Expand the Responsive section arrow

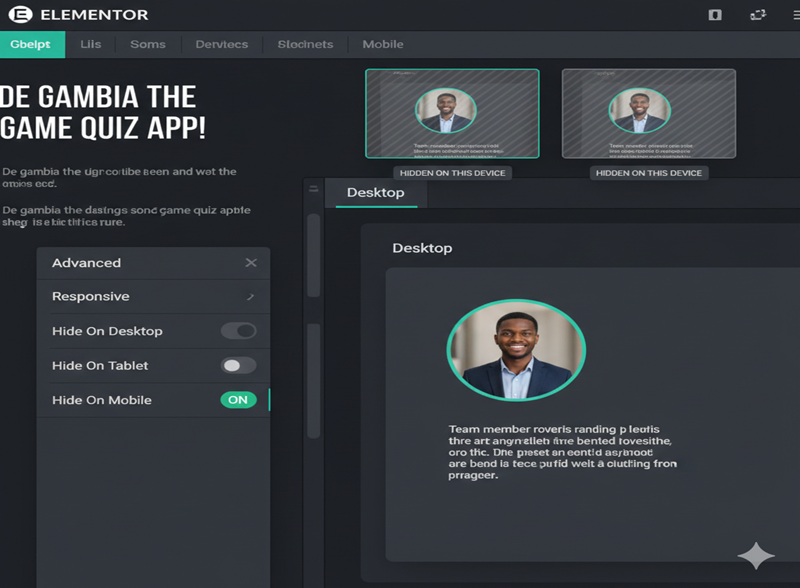(250, 297)
